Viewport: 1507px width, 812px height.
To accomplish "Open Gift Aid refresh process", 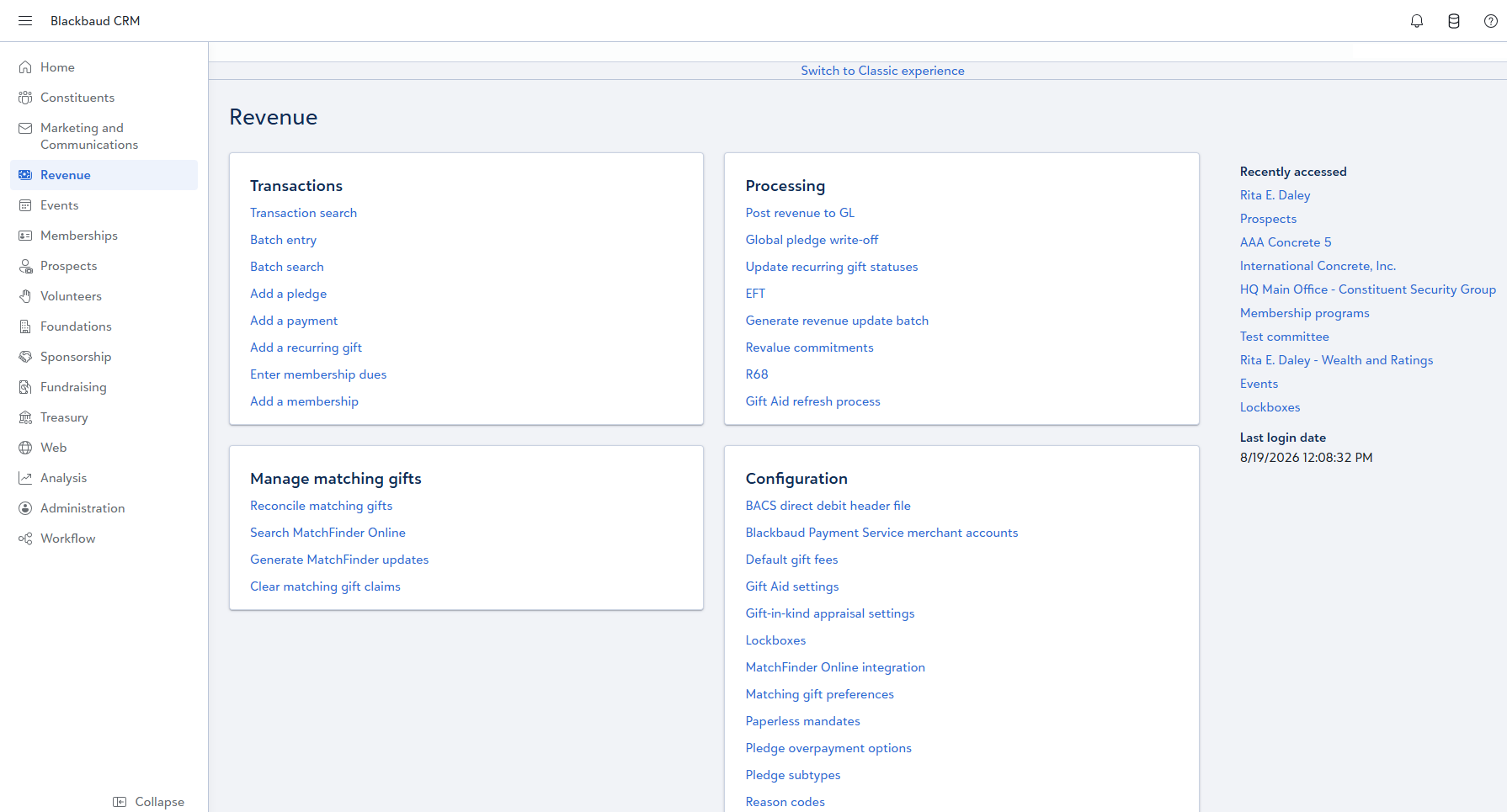I will pyautogui.click(x=812, y=401).
